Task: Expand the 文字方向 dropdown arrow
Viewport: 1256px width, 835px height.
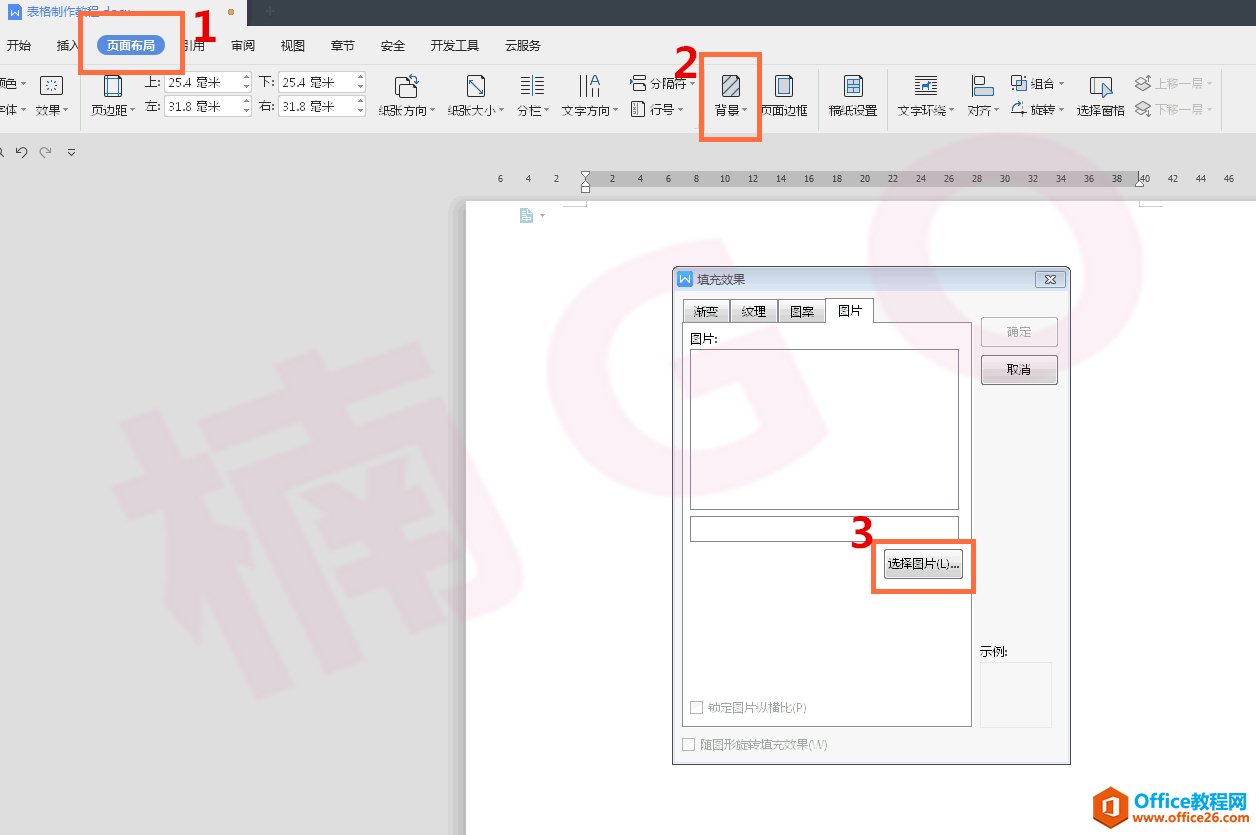Action: point(615,111)
